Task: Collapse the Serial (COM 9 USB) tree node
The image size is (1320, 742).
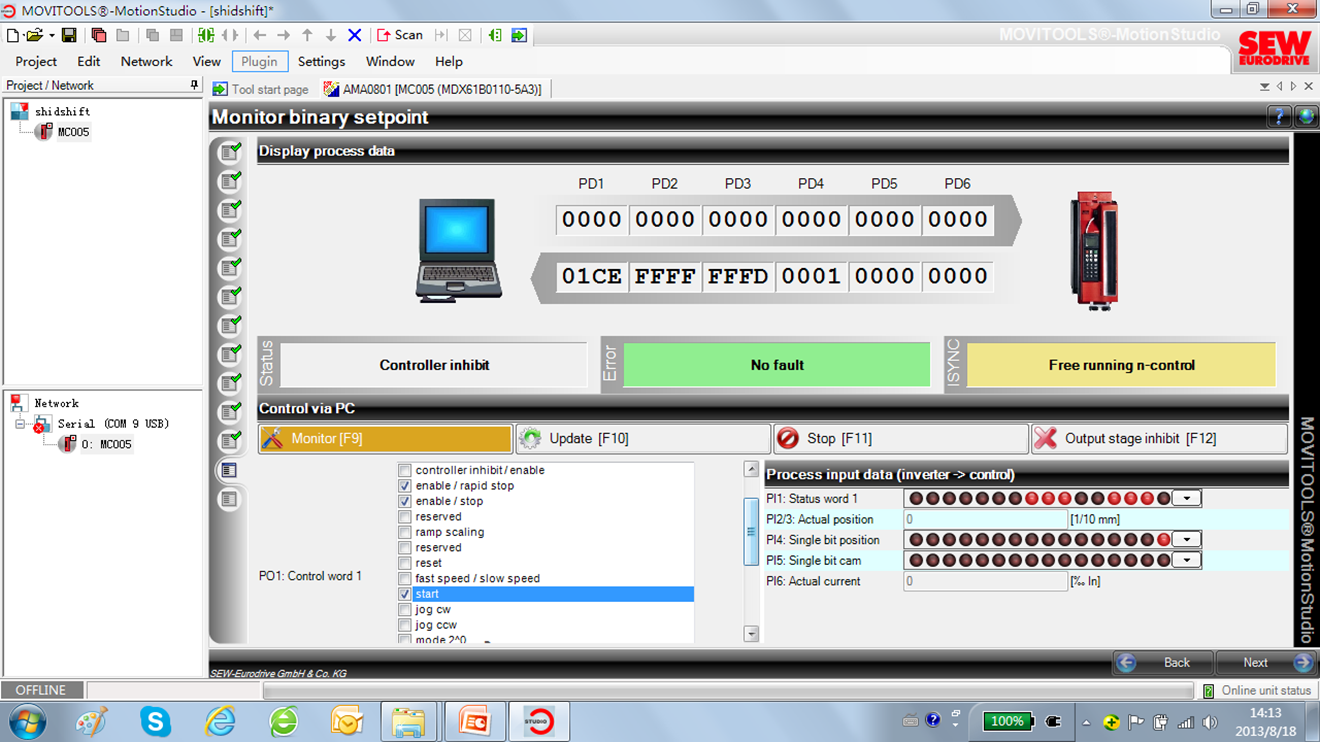Action: pos(20,424)
